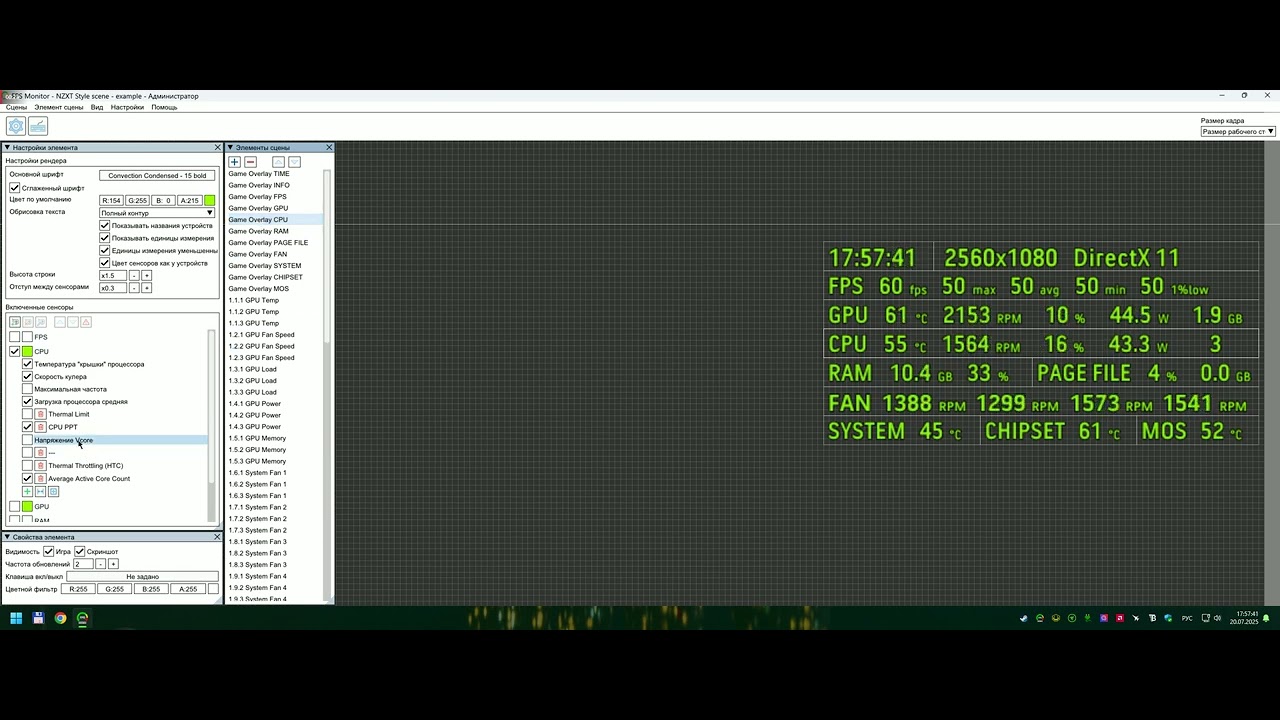This screenshot has width=1280, height=720.
Task: Enable Напряжение Vcore sensor checkbox
Action: pos(28,440)
